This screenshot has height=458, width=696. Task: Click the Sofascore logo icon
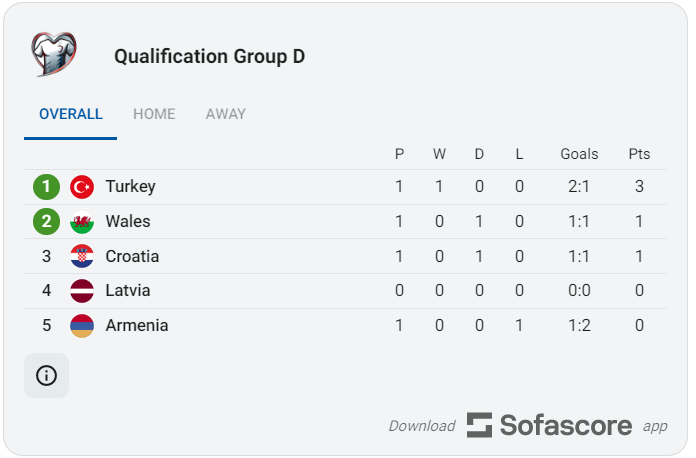coord(479,425)
